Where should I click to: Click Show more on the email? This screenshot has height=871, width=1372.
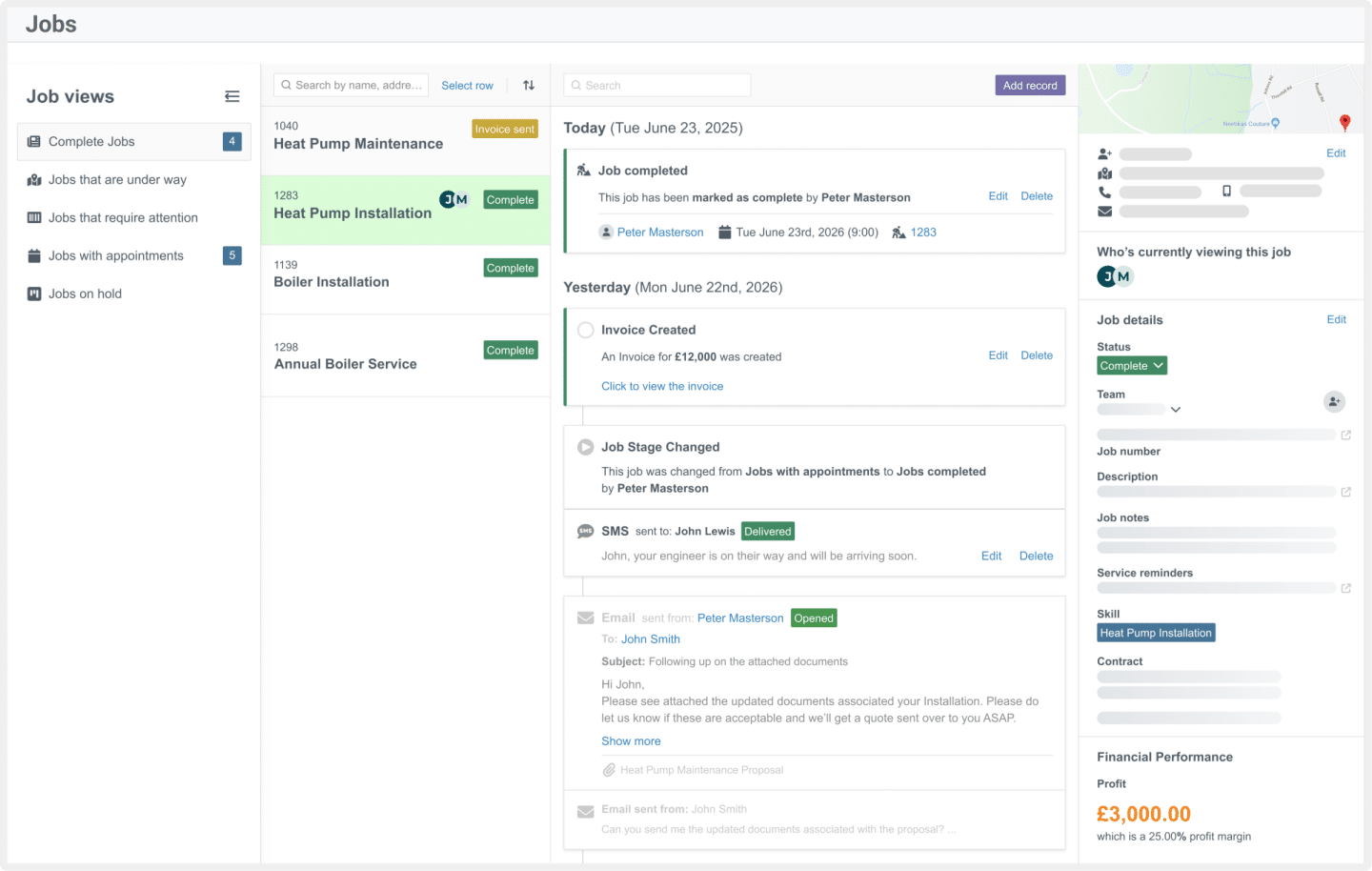(631, 741)
